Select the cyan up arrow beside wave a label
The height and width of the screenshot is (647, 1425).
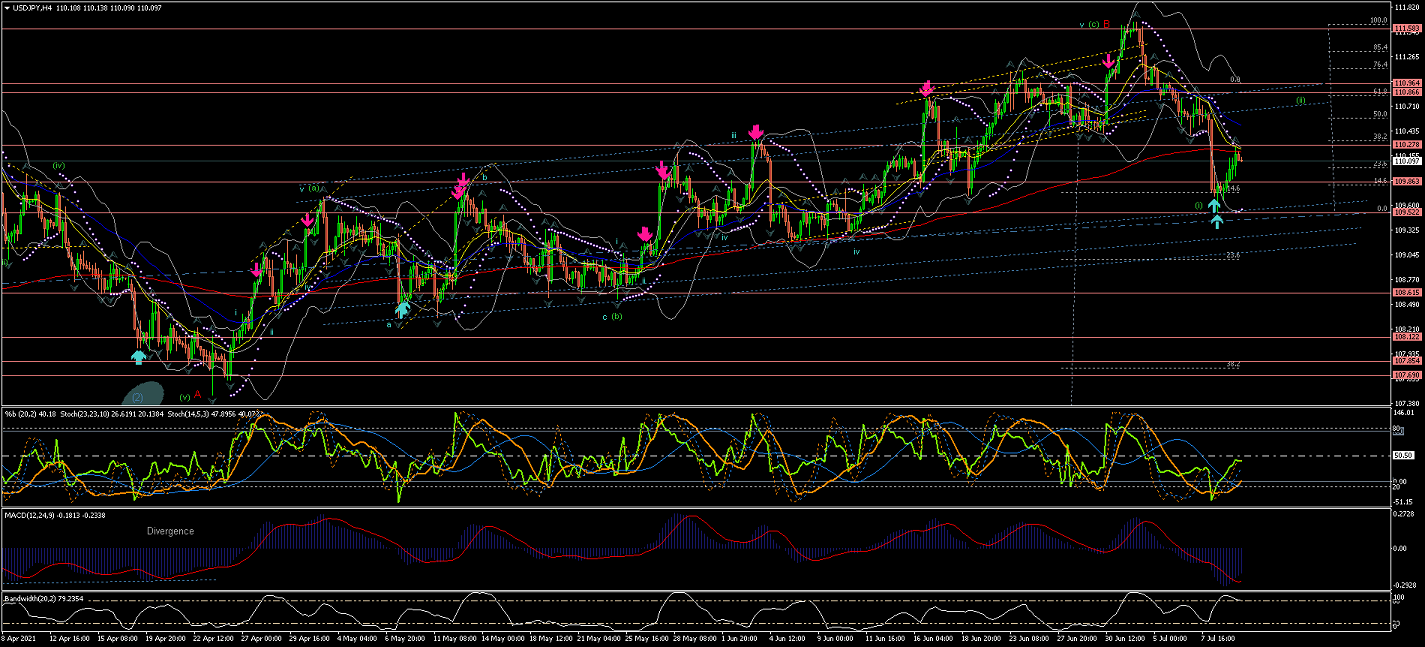pyautogui.click(x=402, y=309)
